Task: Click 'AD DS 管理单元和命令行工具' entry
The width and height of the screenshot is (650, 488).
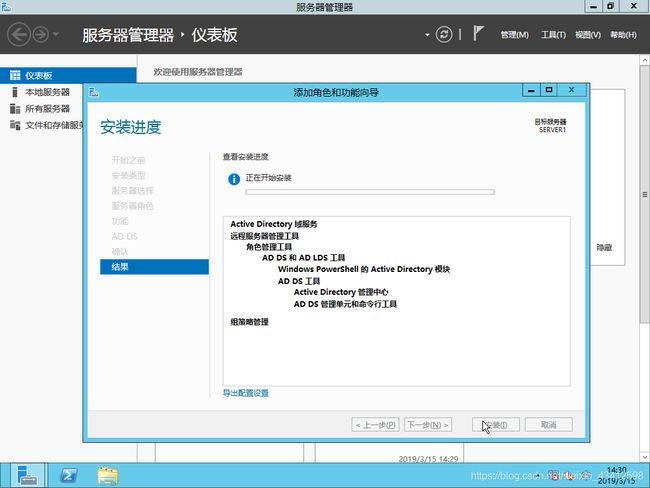Action: (345, 304)
